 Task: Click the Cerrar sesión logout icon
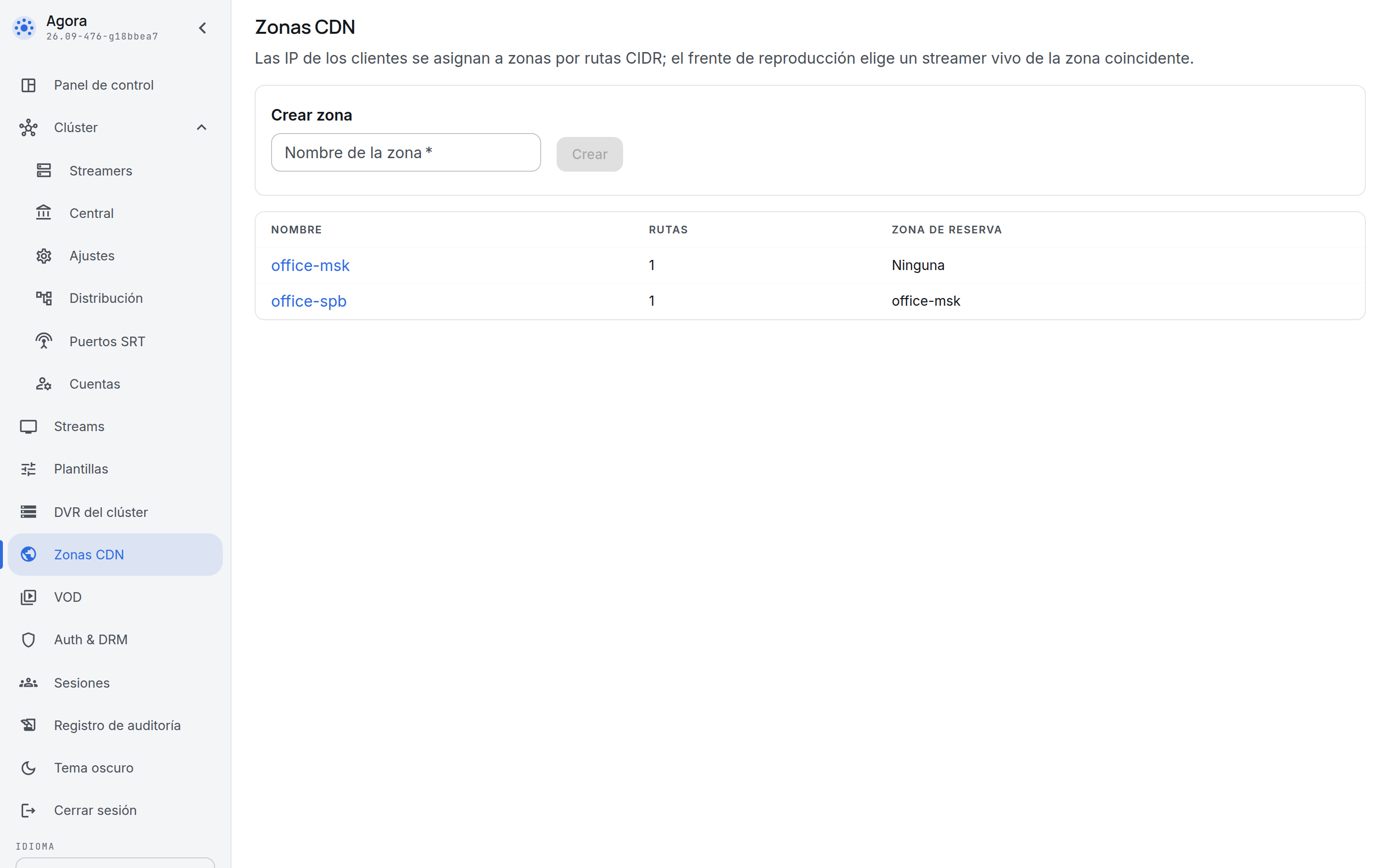28,810
